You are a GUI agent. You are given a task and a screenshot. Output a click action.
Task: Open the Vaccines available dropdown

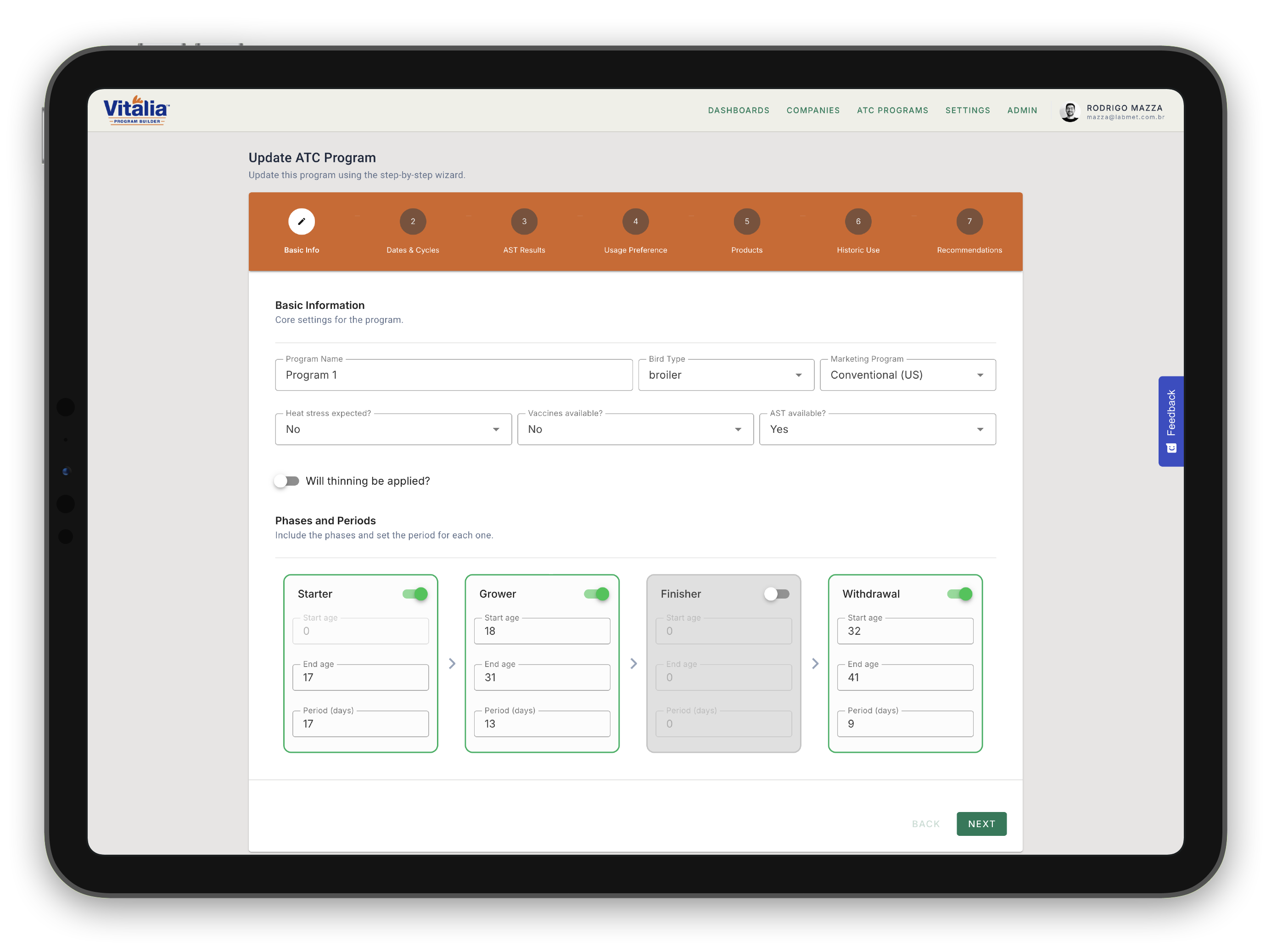636,429
